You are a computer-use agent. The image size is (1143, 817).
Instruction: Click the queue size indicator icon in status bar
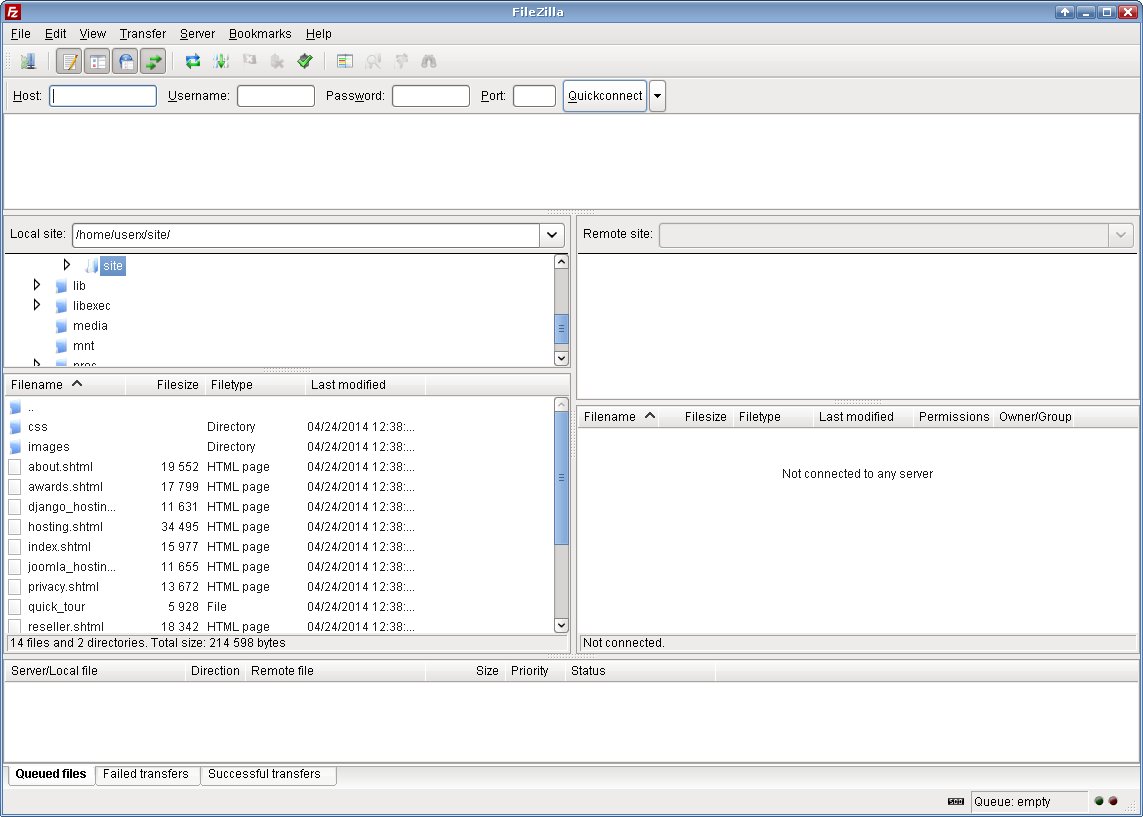pyautogui.click(x=956, y=802)
